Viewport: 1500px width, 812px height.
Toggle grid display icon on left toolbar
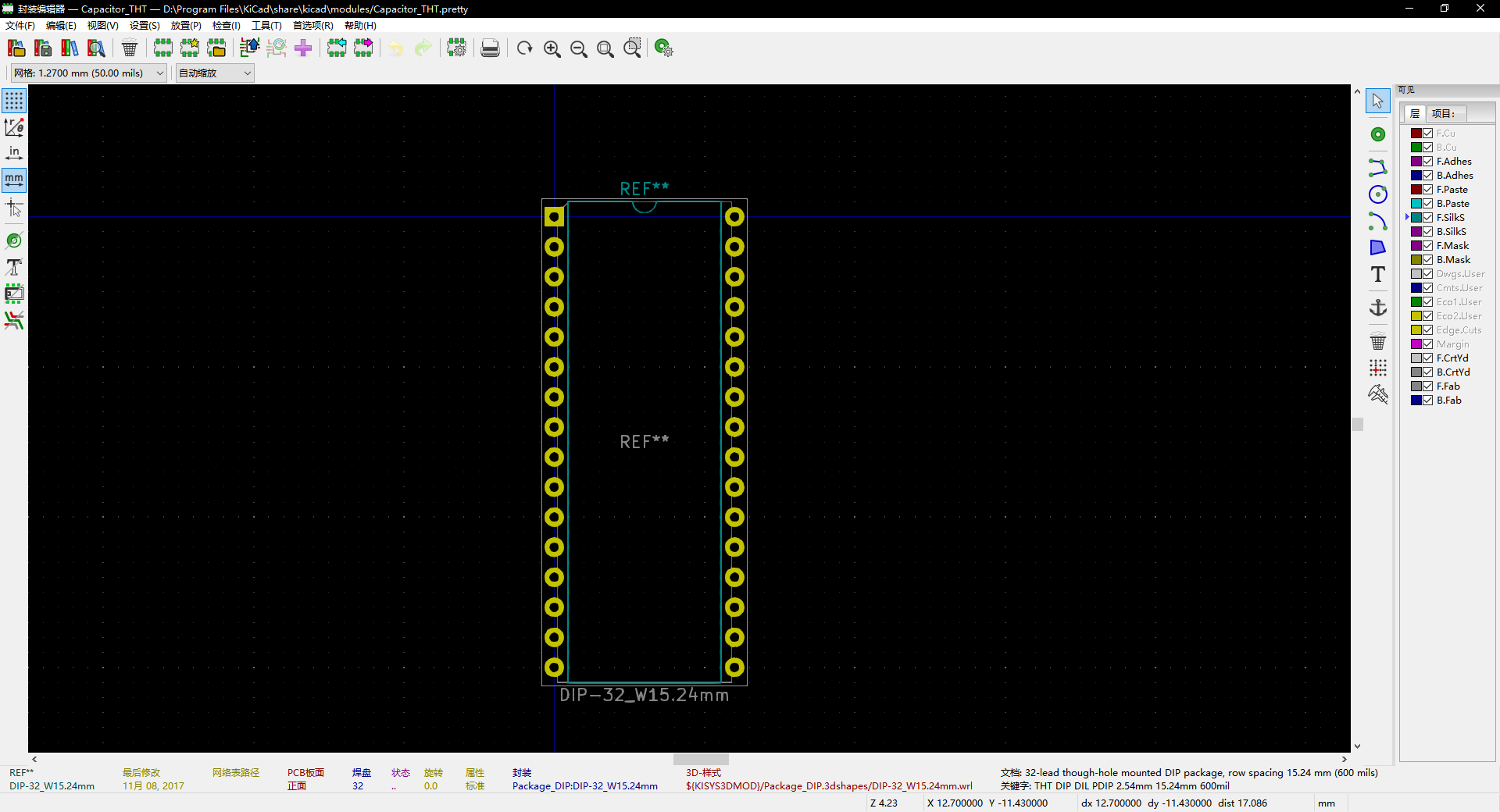pos(14,101)
